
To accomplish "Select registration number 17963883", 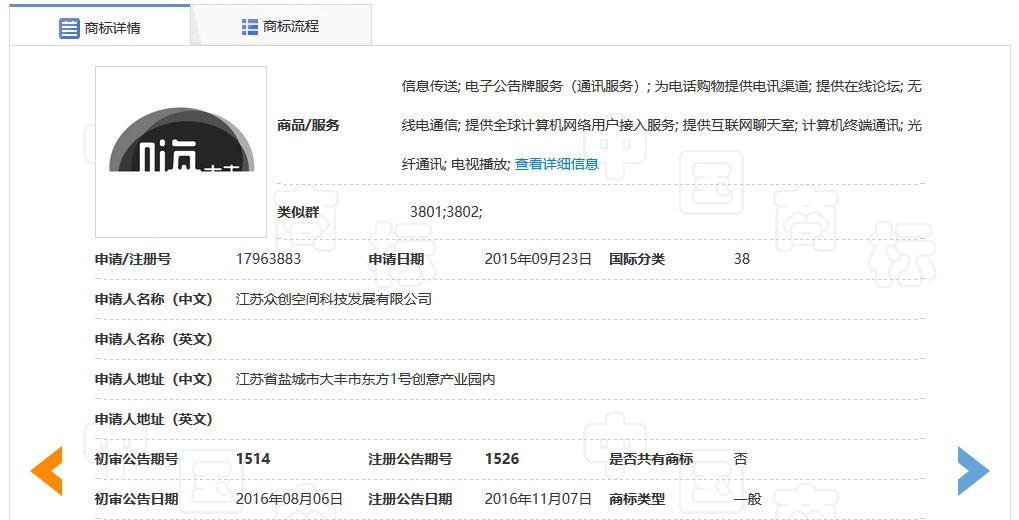I will coord(268,259).
